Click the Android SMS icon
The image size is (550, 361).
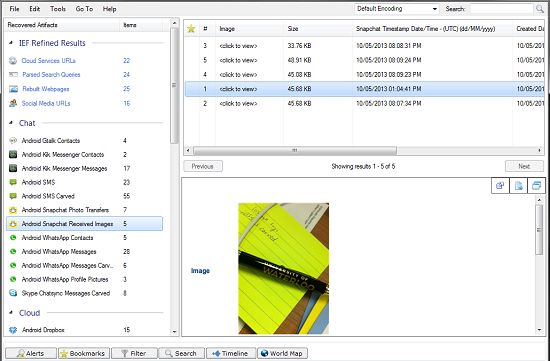(13, 182)
